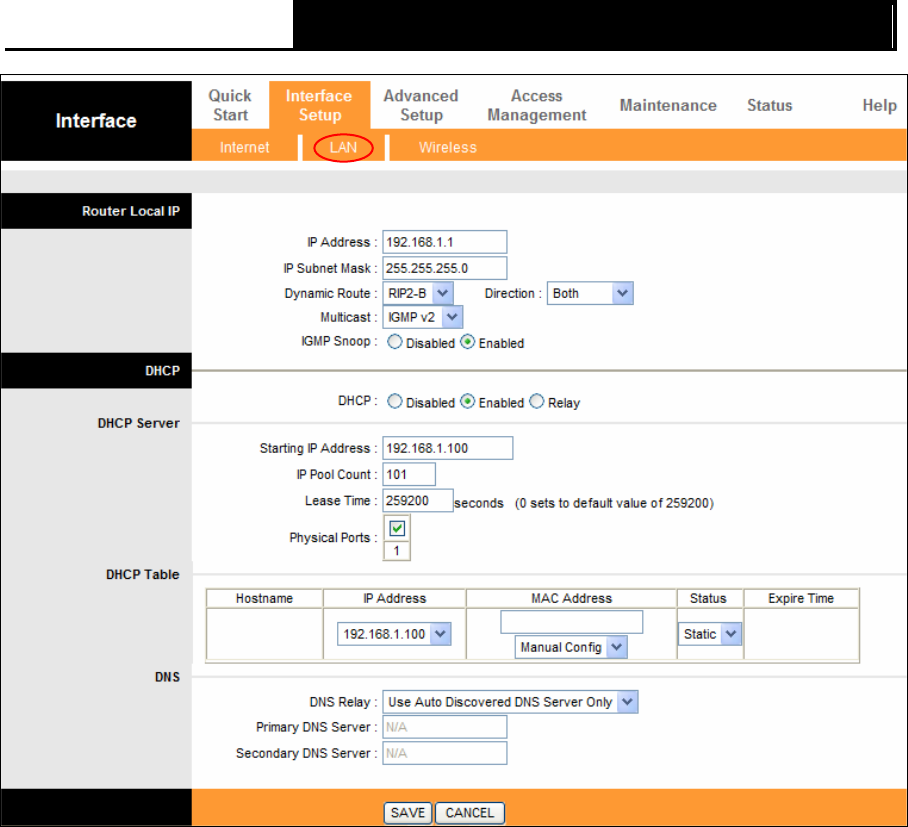The width and height of the screenshot is (908, 827).
Task: Open the Status tab
Action: point(770,105)
